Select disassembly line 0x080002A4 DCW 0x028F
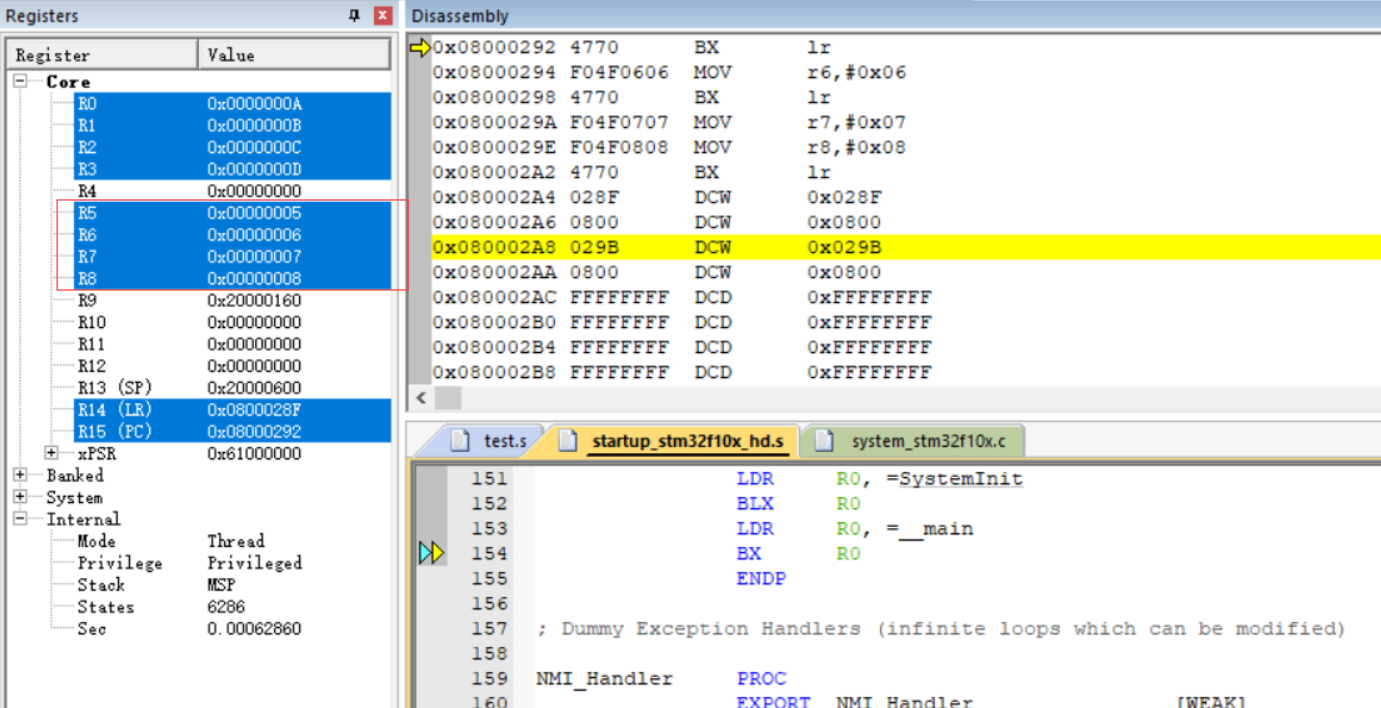Viewport: 1381px width, 708px height. [x=906, y=197]
